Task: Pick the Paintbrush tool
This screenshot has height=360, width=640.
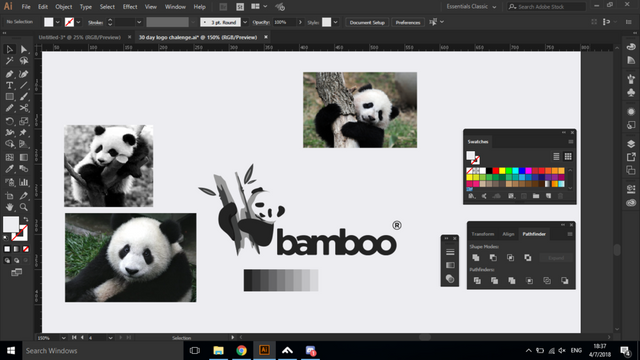Action: (x=24, y=97)
